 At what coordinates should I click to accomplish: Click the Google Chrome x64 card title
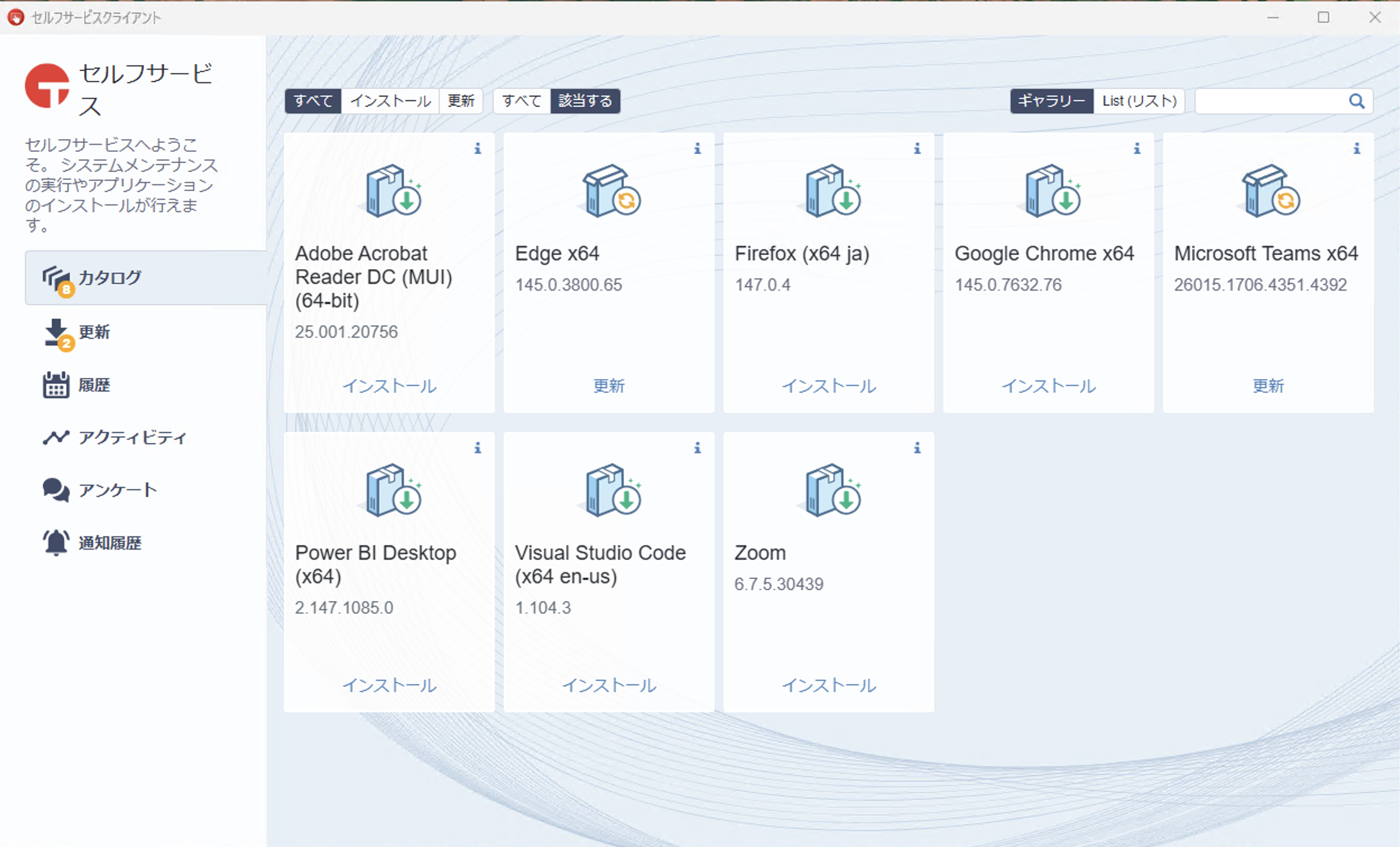[x=1044, y=254]
